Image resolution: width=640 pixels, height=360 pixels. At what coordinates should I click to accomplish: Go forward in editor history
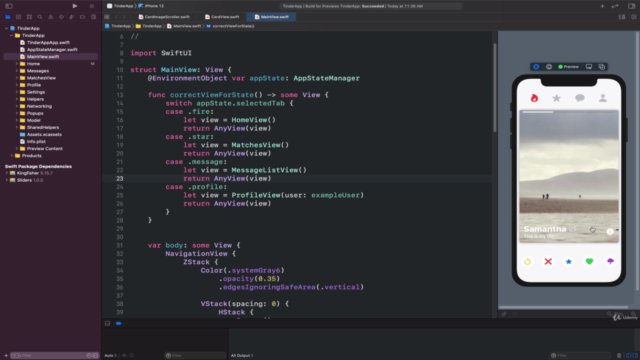(124, 17)
